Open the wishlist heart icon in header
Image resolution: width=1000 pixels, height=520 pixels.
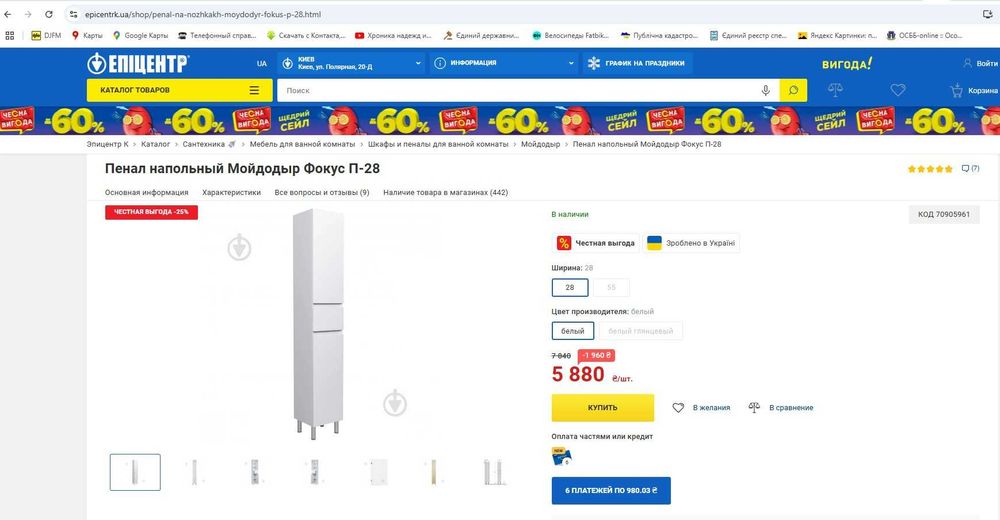(x=898, y=90)
